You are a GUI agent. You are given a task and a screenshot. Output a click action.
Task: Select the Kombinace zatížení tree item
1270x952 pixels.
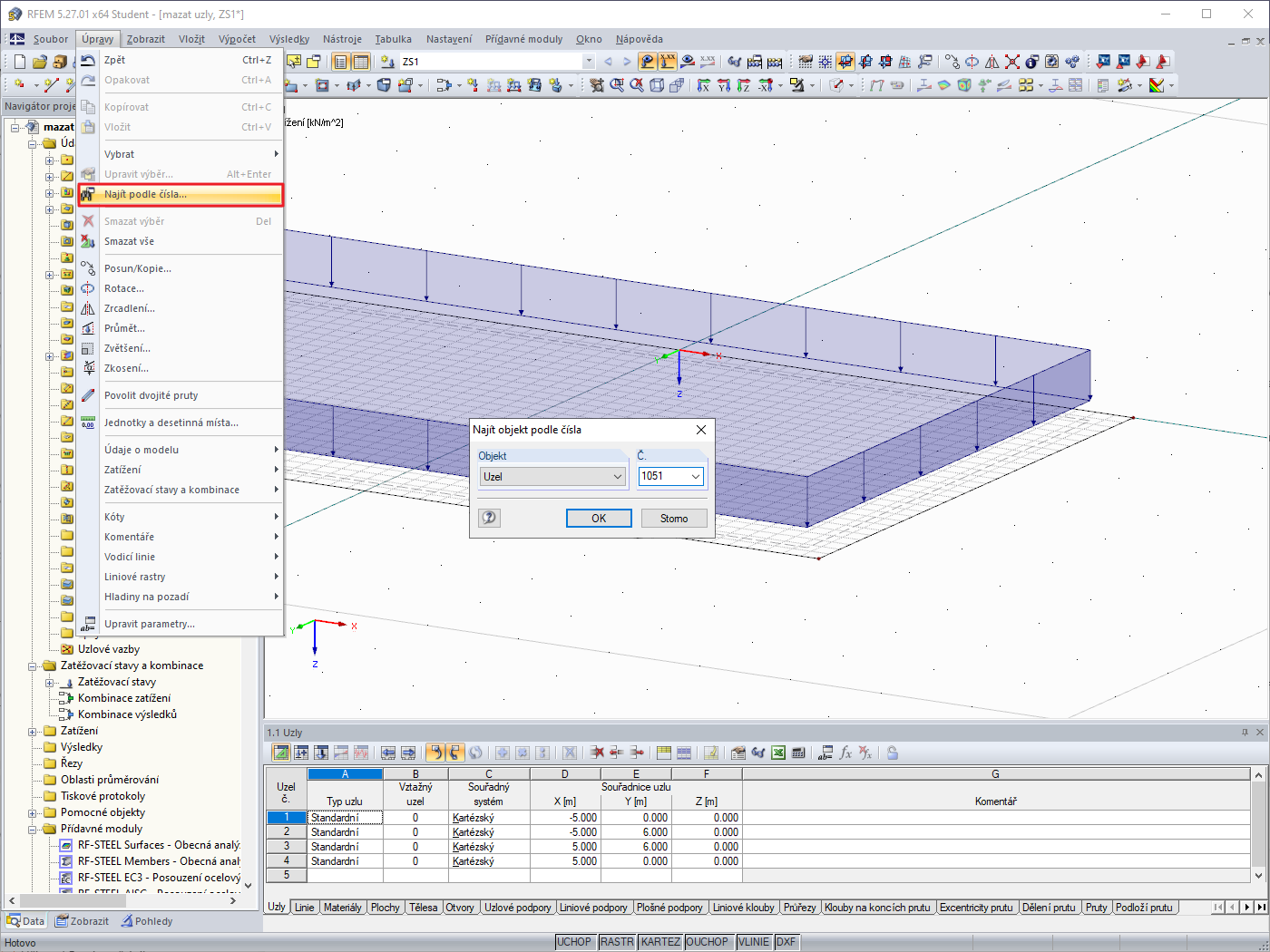(x=124, y=698)
